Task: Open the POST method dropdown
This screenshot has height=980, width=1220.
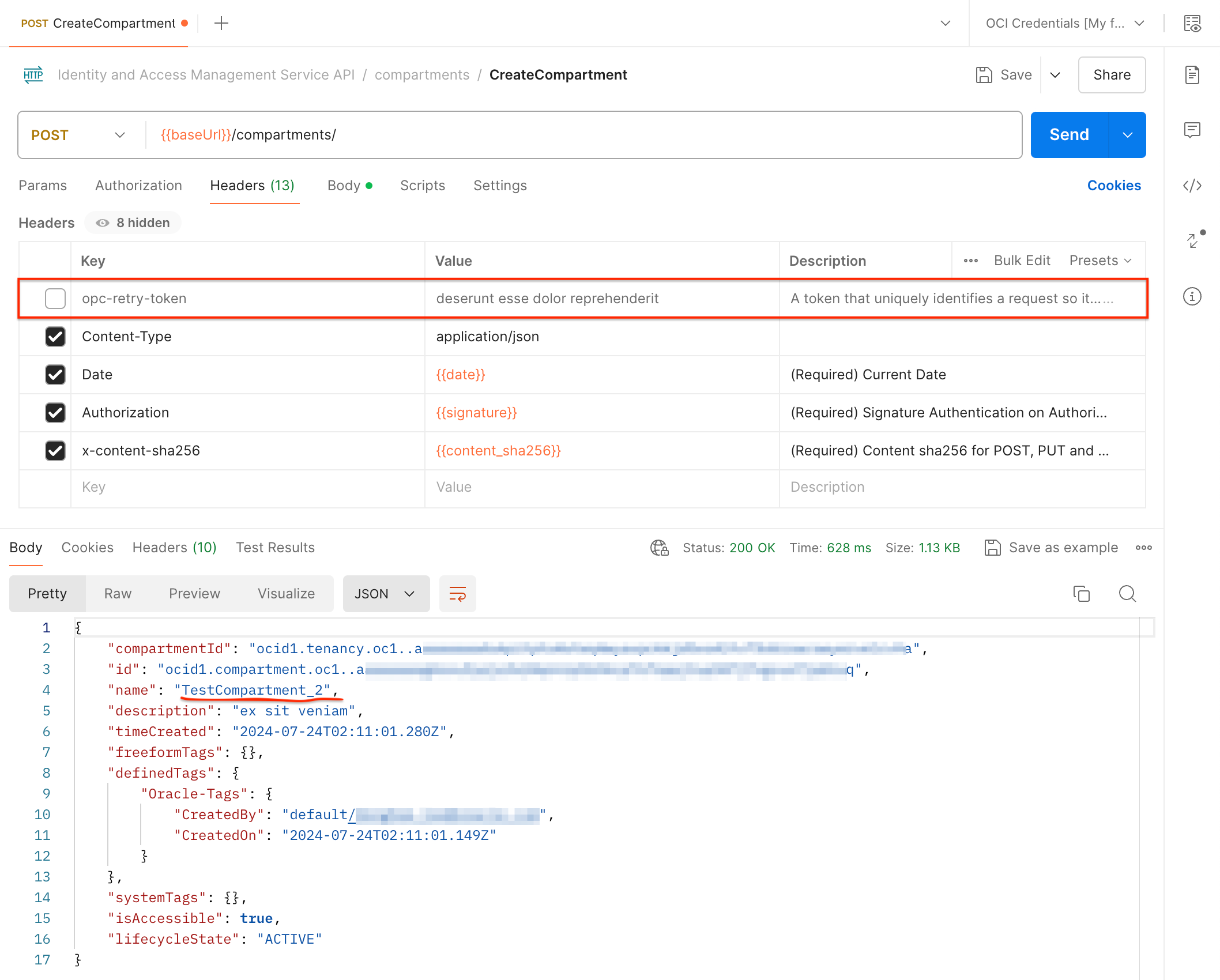Action: [x=78, y=135]
